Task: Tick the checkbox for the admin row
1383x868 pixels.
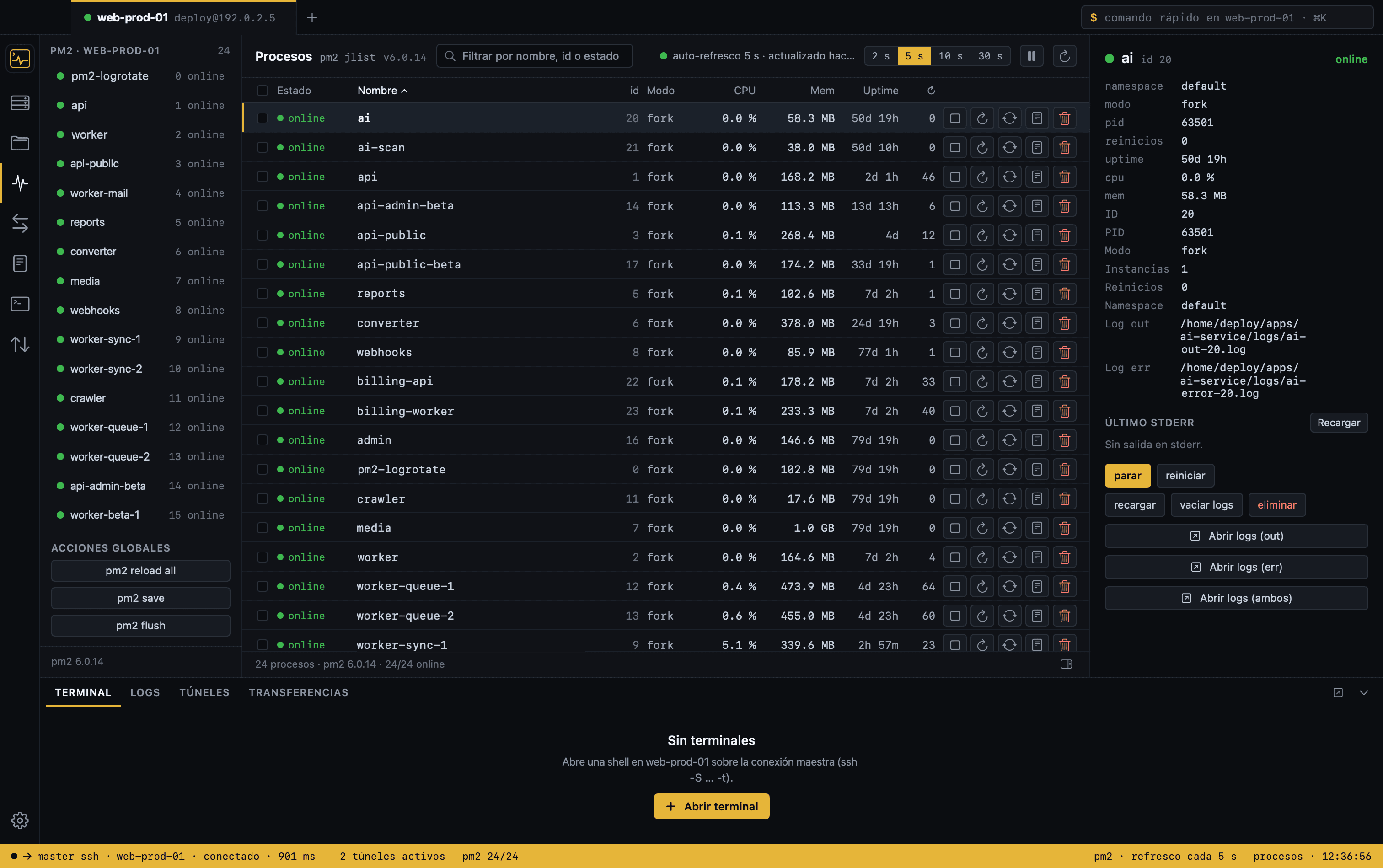Action: click(x=263, y=440)
